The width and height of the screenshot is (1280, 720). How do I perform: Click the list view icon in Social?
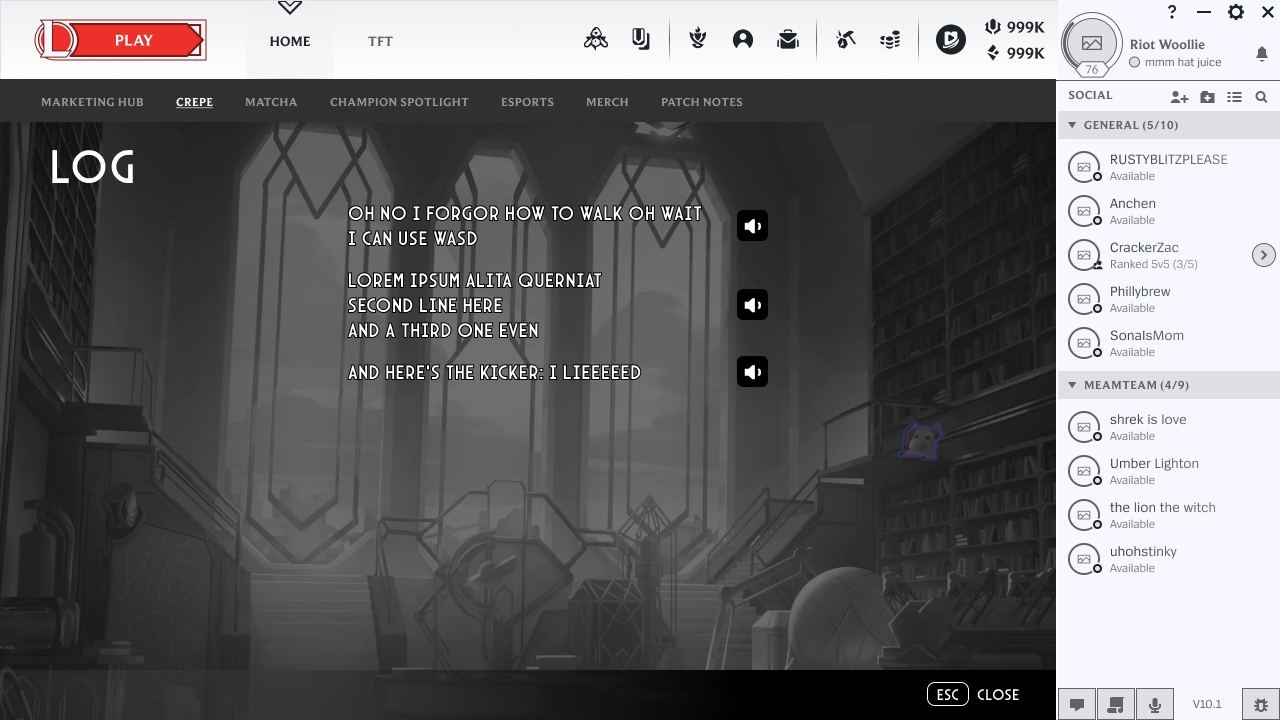point(1235,97)
